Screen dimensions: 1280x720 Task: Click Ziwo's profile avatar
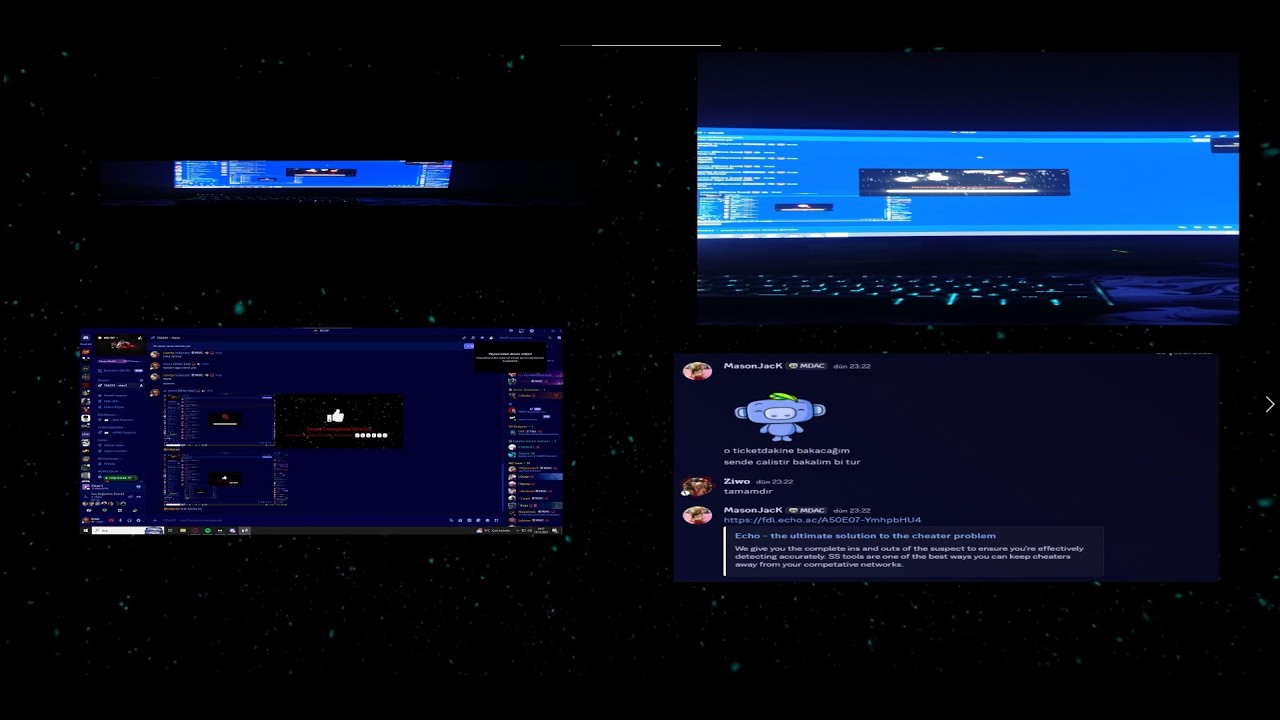point(696,486)
